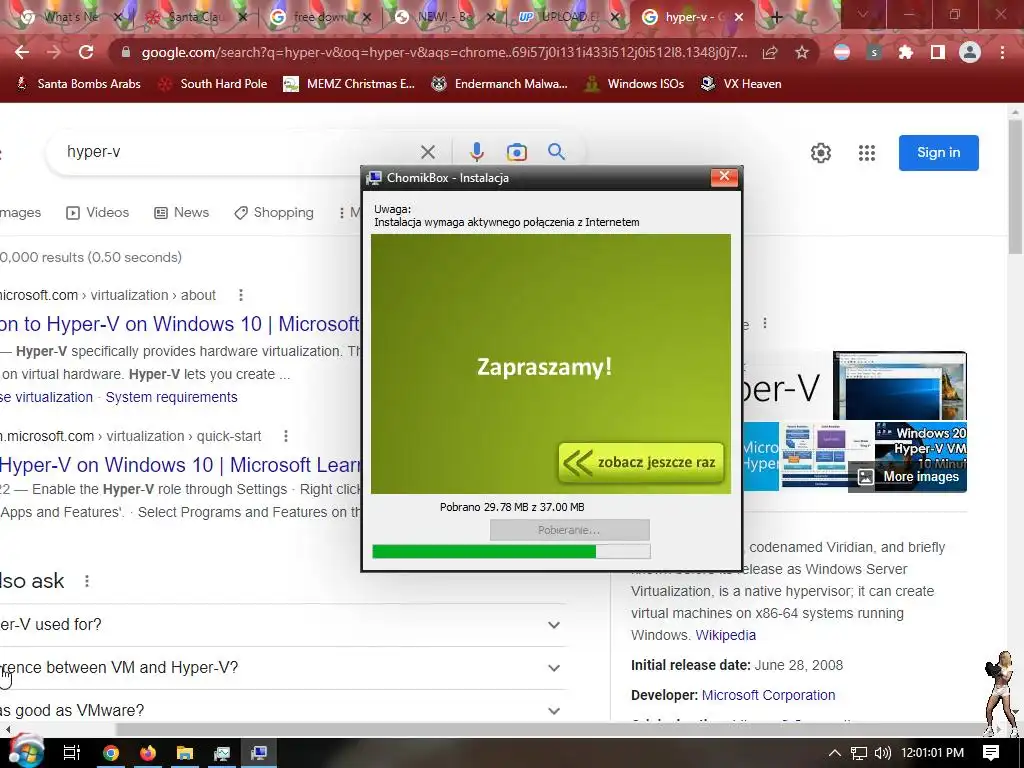
Task: Click the ChomikBox download progress bar
Action: (511, 552)
